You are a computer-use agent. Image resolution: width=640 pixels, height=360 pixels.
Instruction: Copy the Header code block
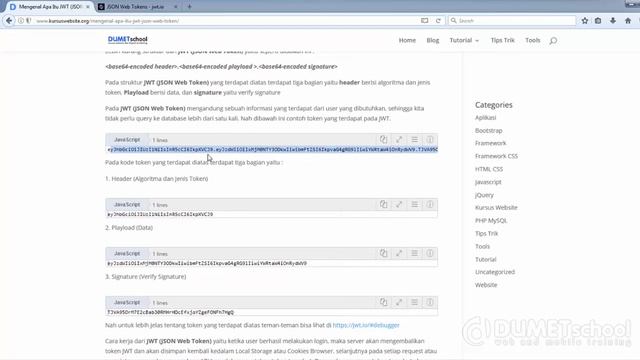pos(383,204)
